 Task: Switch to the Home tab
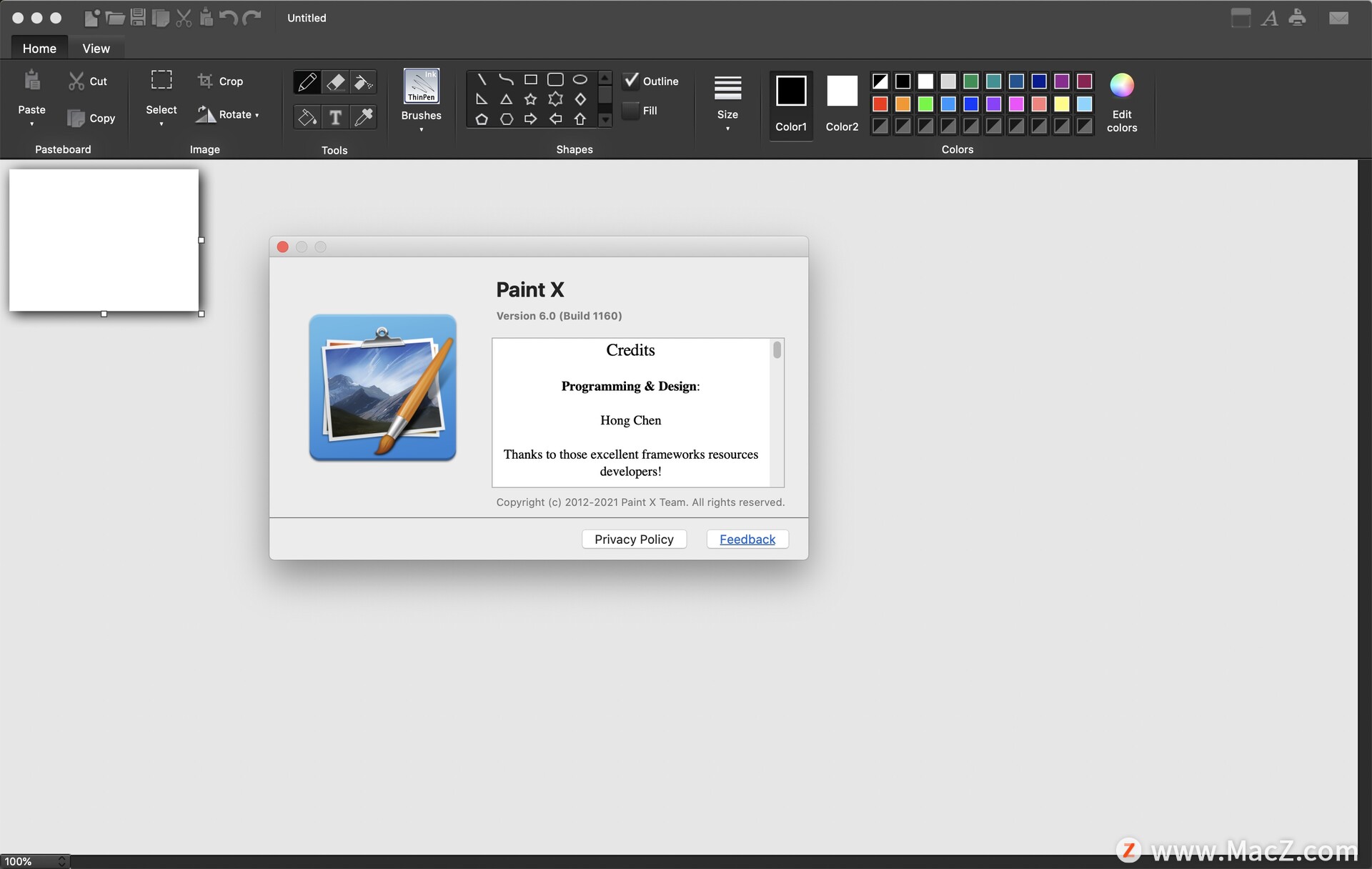tap(39, 49)
